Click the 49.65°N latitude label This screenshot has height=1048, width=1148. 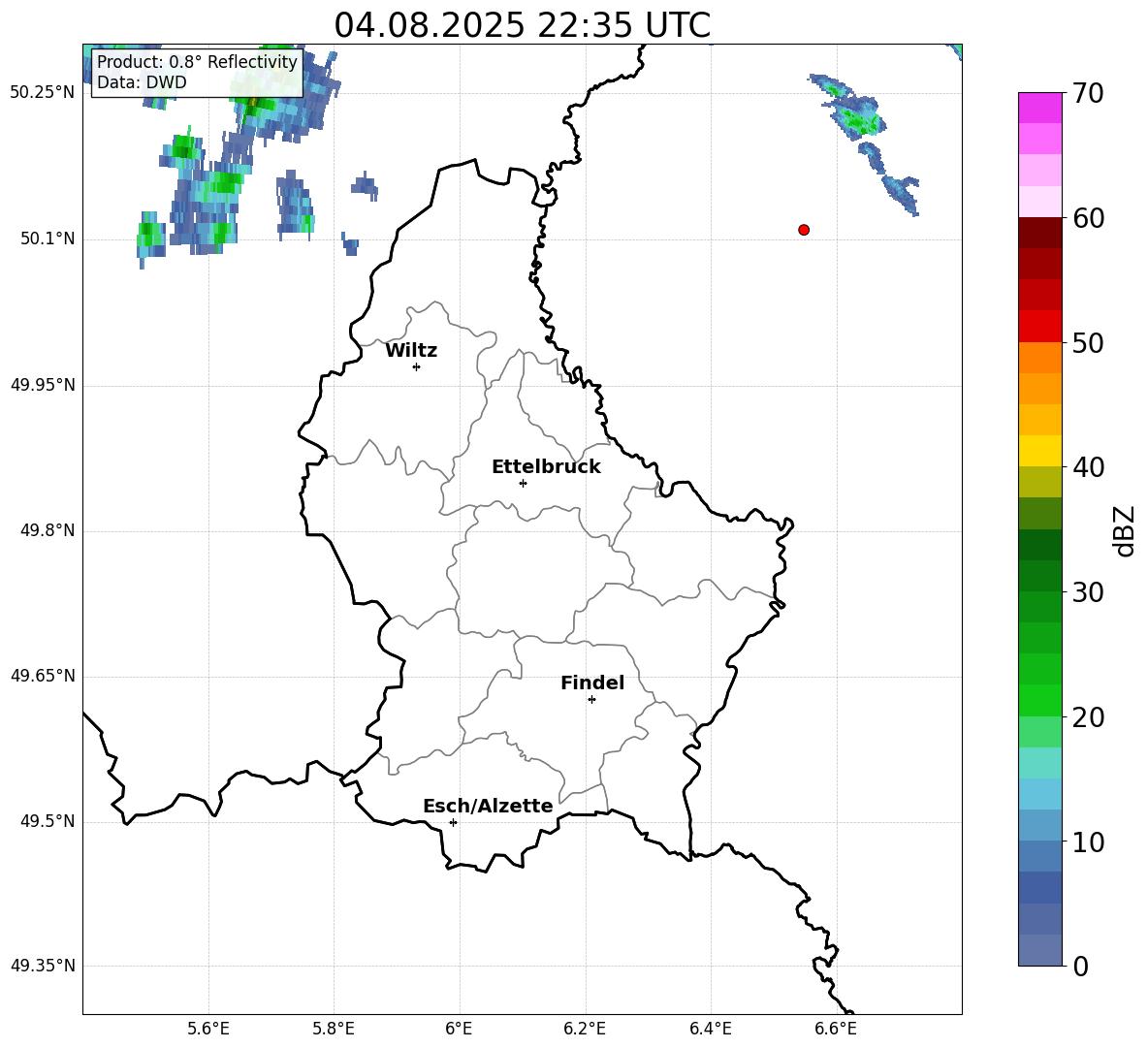coord(43,675)
